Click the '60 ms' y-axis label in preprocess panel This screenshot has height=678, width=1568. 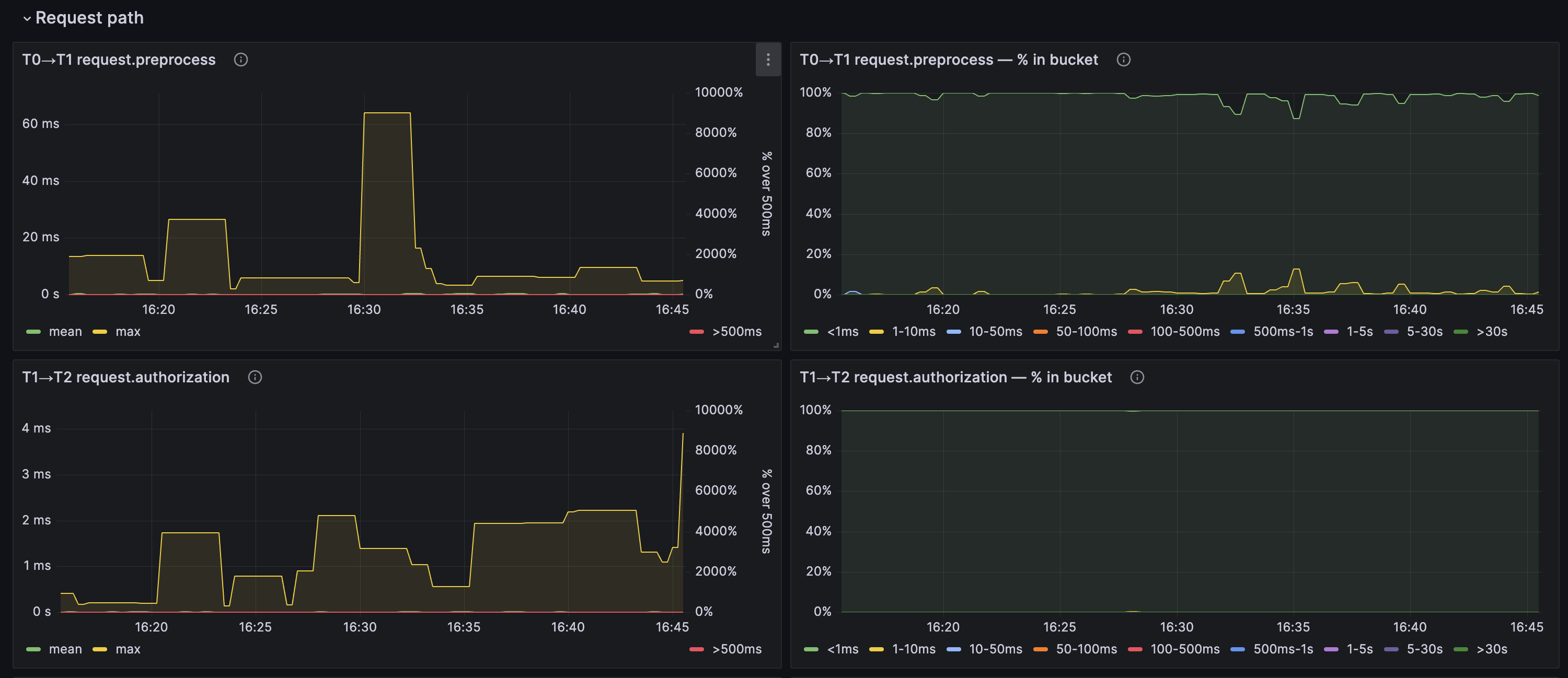(x=41, y=123)
